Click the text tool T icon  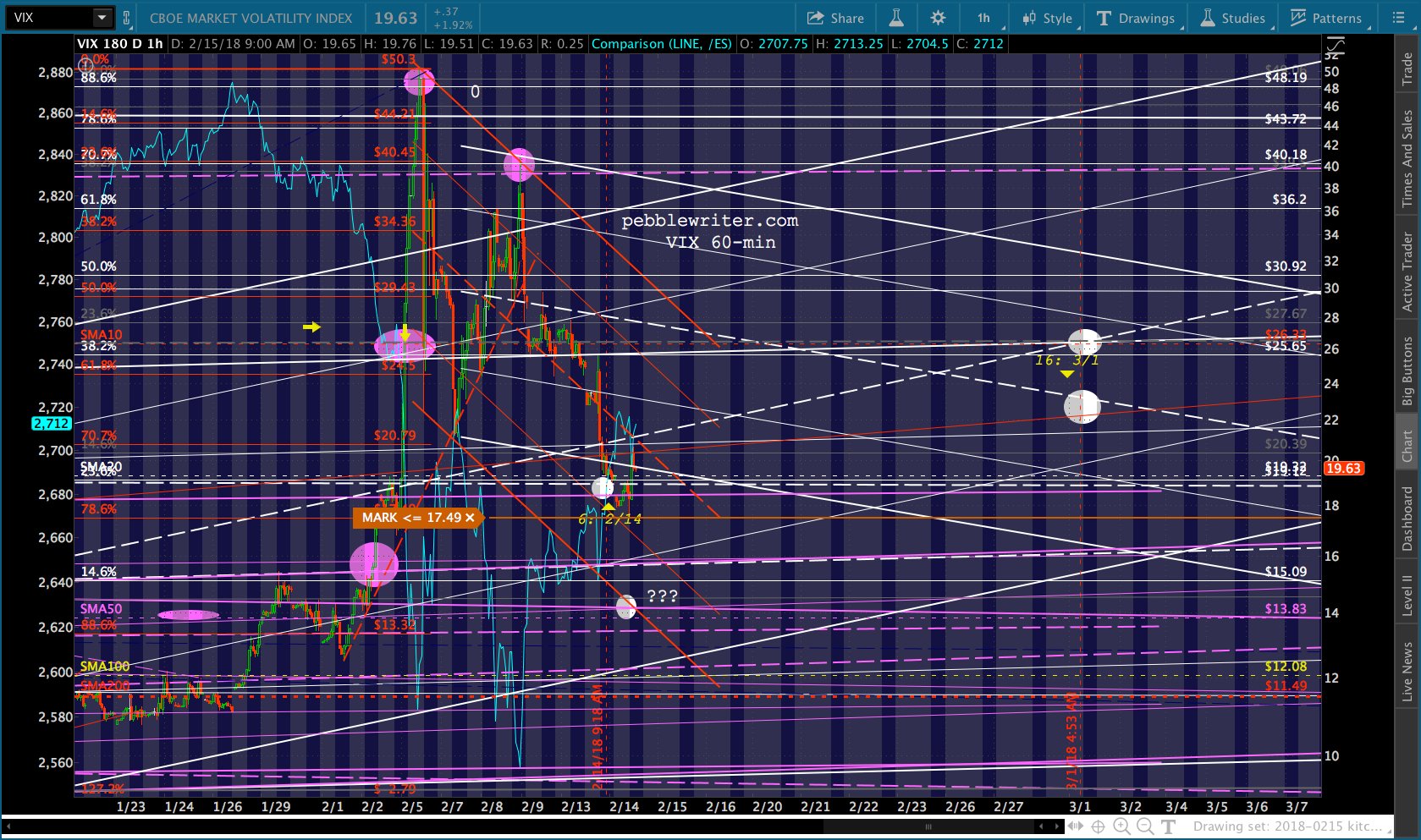coord(1169,826)
